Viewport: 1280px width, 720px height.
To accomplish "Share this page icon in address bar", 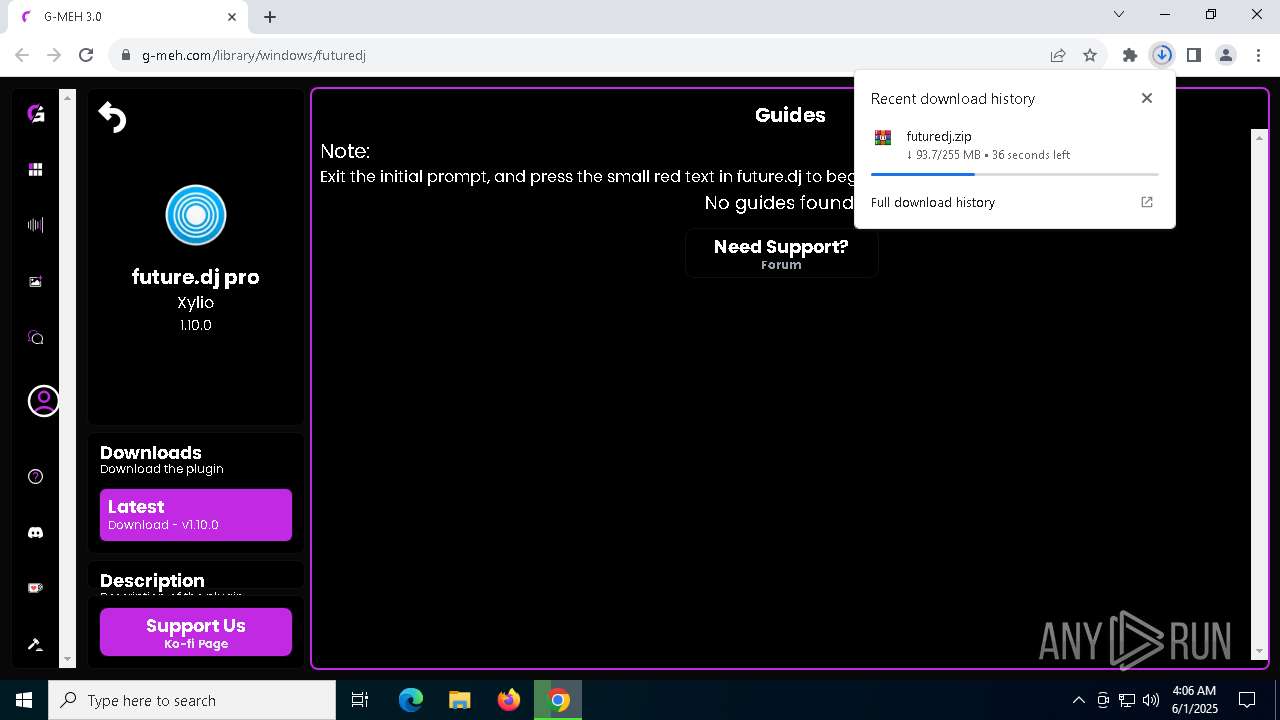I will 1058,55.
